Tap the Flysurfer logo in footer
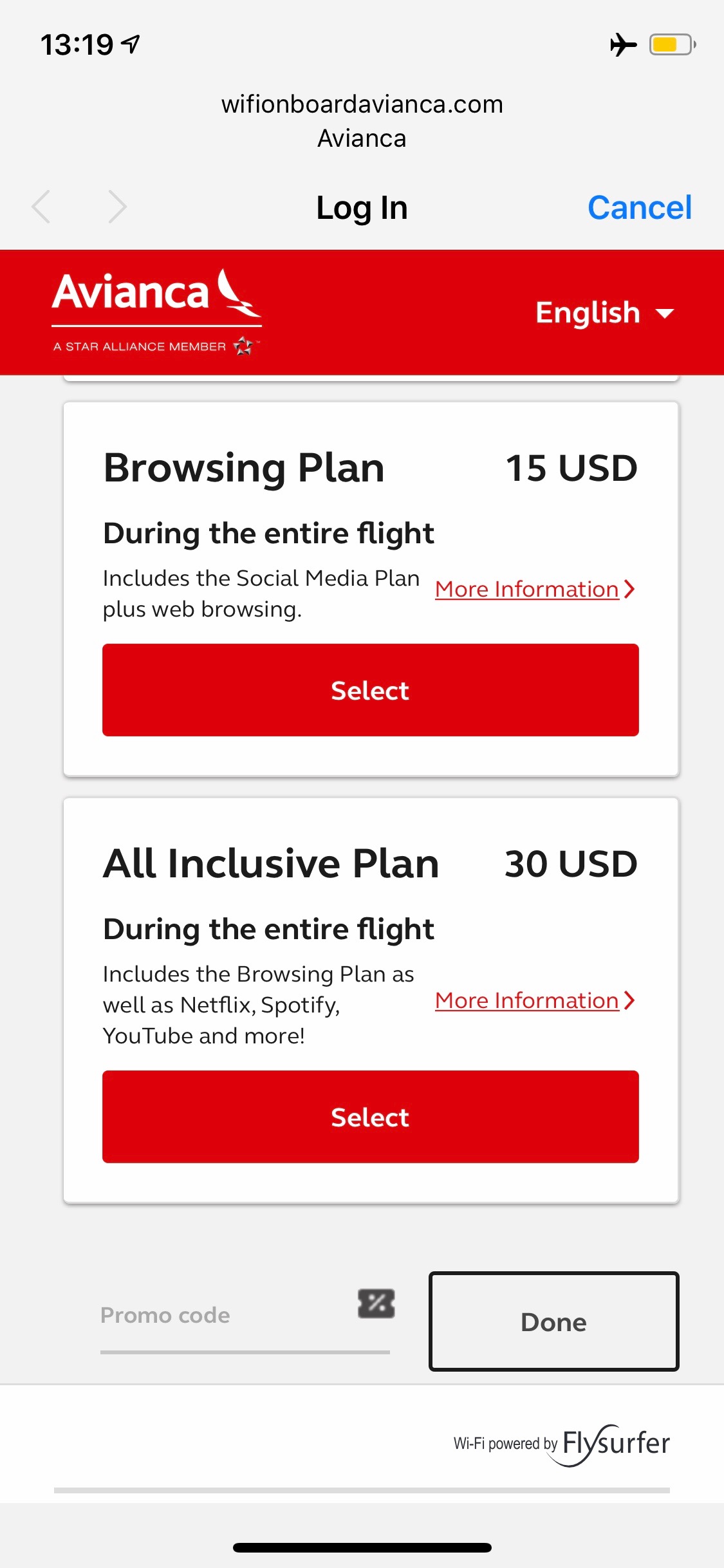This screenshot has height=1568, width=724. (x=615, y=1444)
